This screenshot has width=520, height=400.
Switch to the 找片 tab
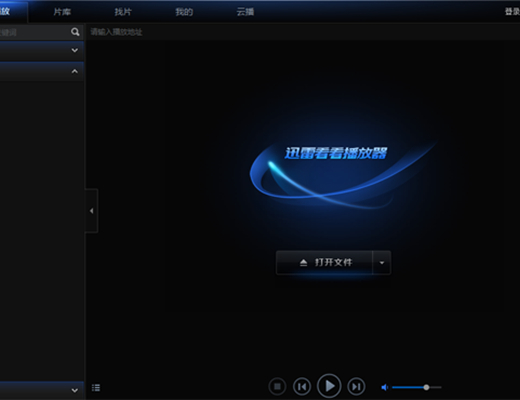pyautogui.click(x=123, y=12)
